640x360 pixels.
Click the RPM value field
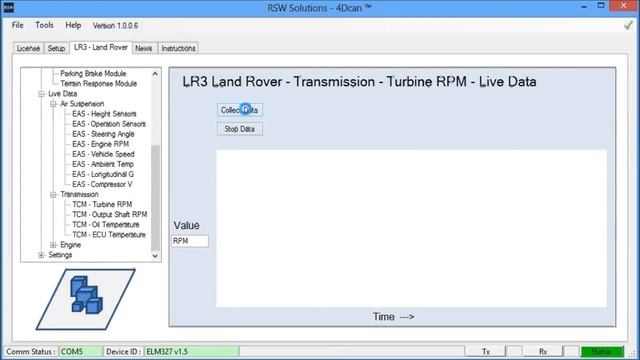pyautogui.click(x=190, y=241)
